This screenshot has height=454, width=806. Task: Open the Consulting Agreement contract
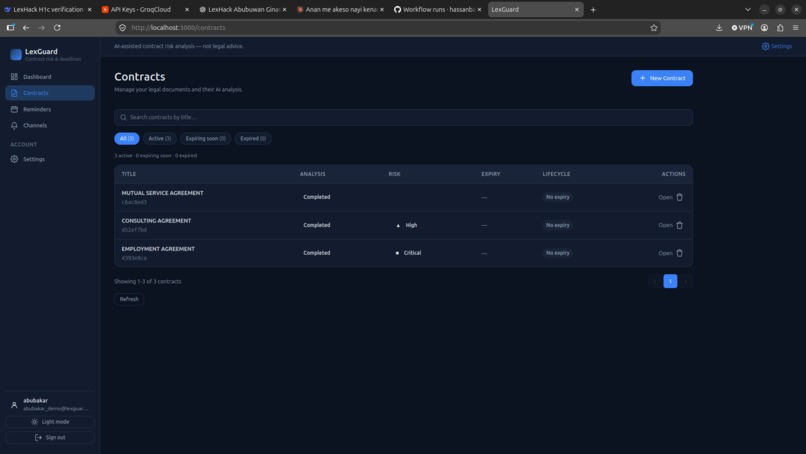click(x=665, y=225)
